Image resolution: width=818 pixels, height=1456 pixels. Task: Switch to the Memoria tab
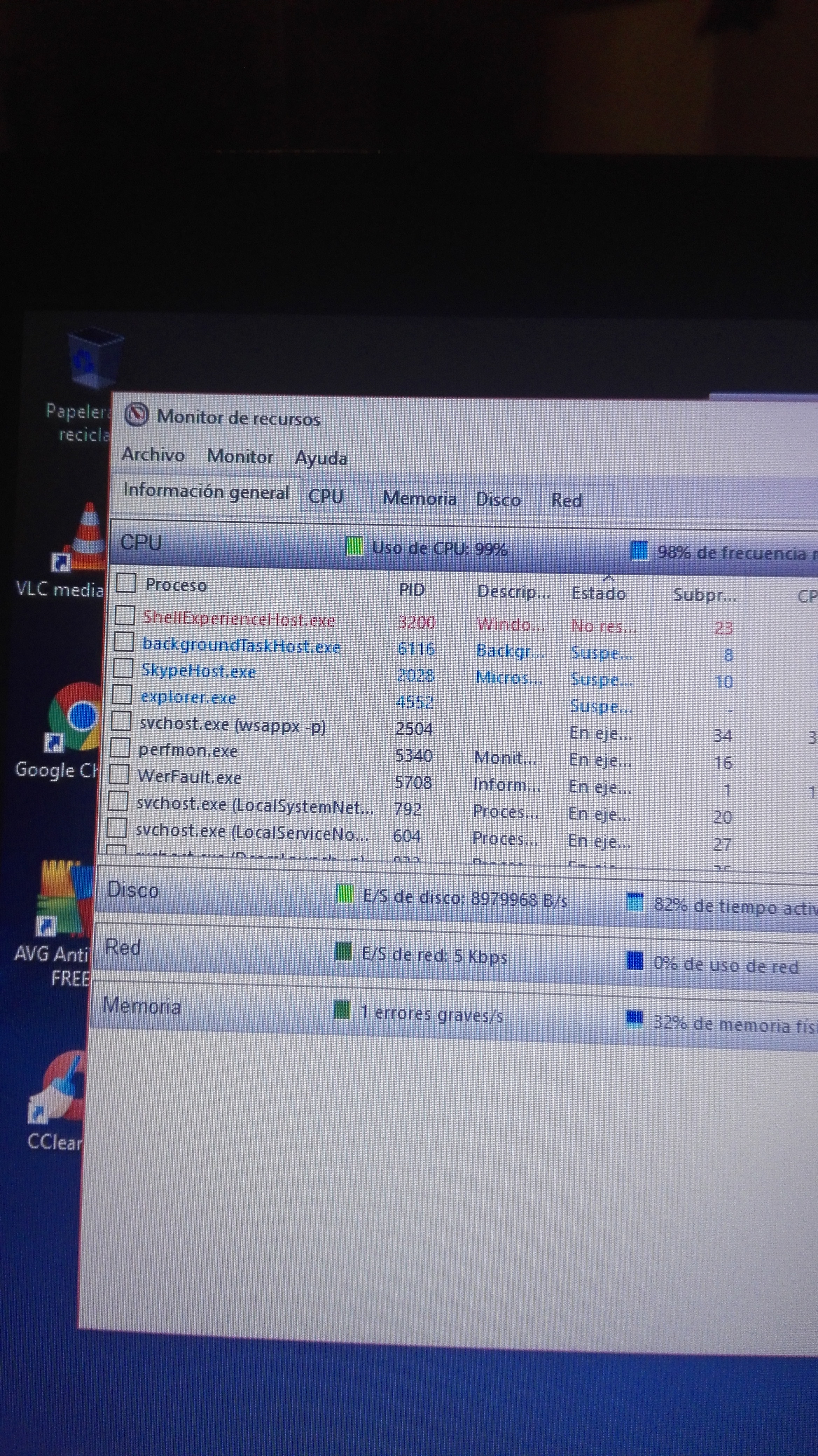pos(419,498)
